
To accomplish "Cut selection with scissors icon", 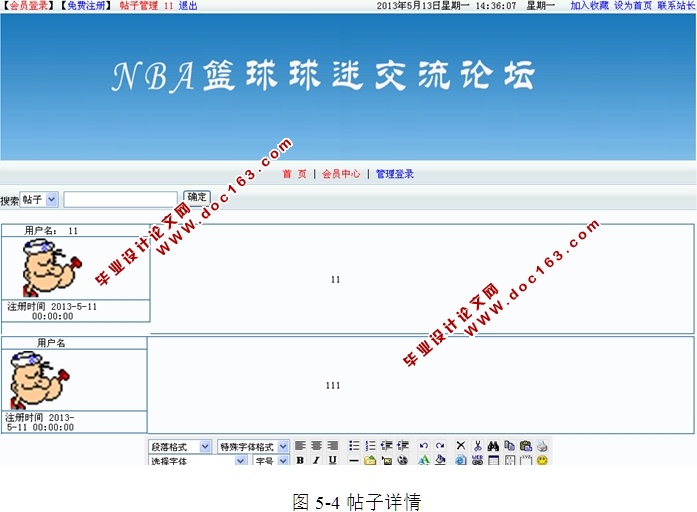I will tap(477, 445).
